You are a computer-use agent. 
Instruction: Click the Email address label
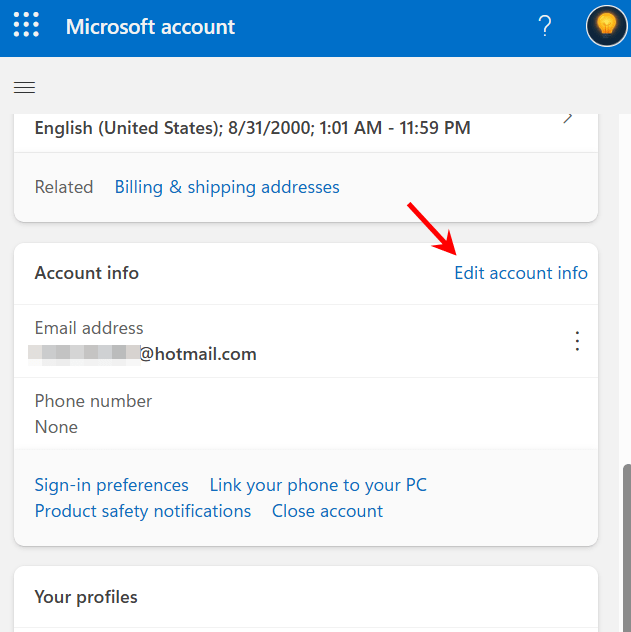pyautogui.click(x=89, y=328)
